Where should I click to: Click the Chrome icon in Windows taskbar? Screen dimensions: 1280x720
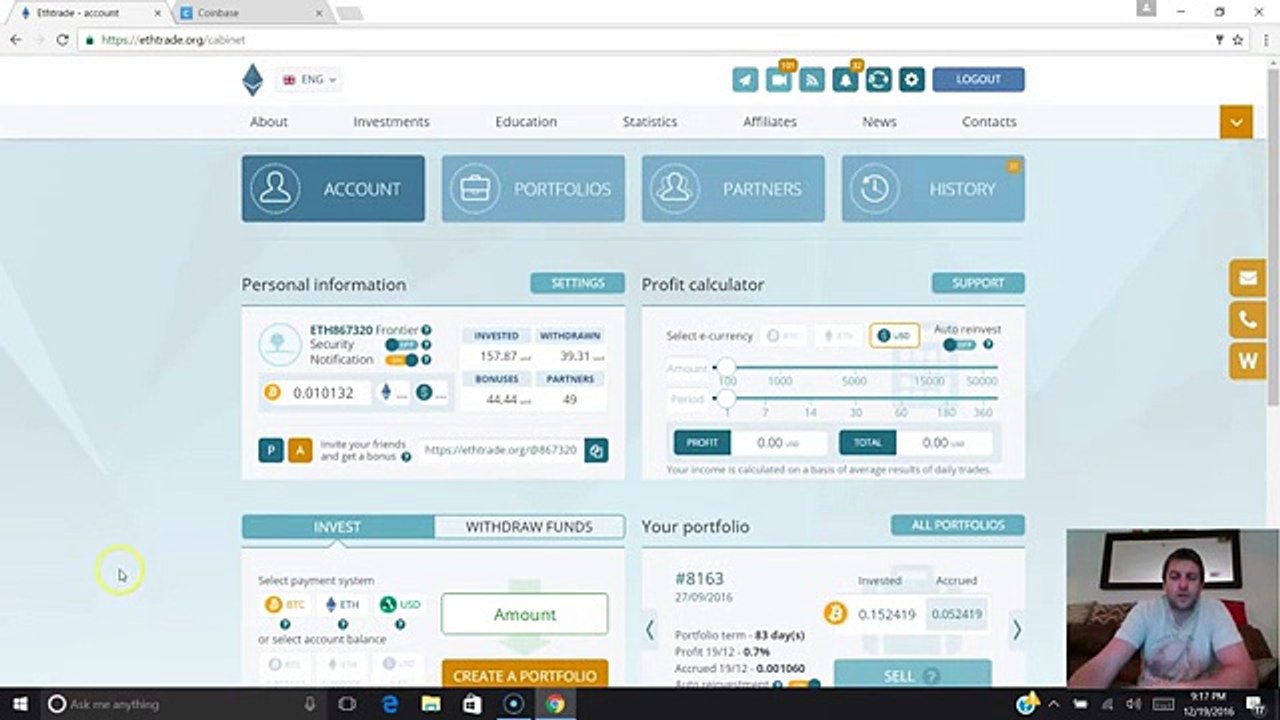click(x=554, y=704)
